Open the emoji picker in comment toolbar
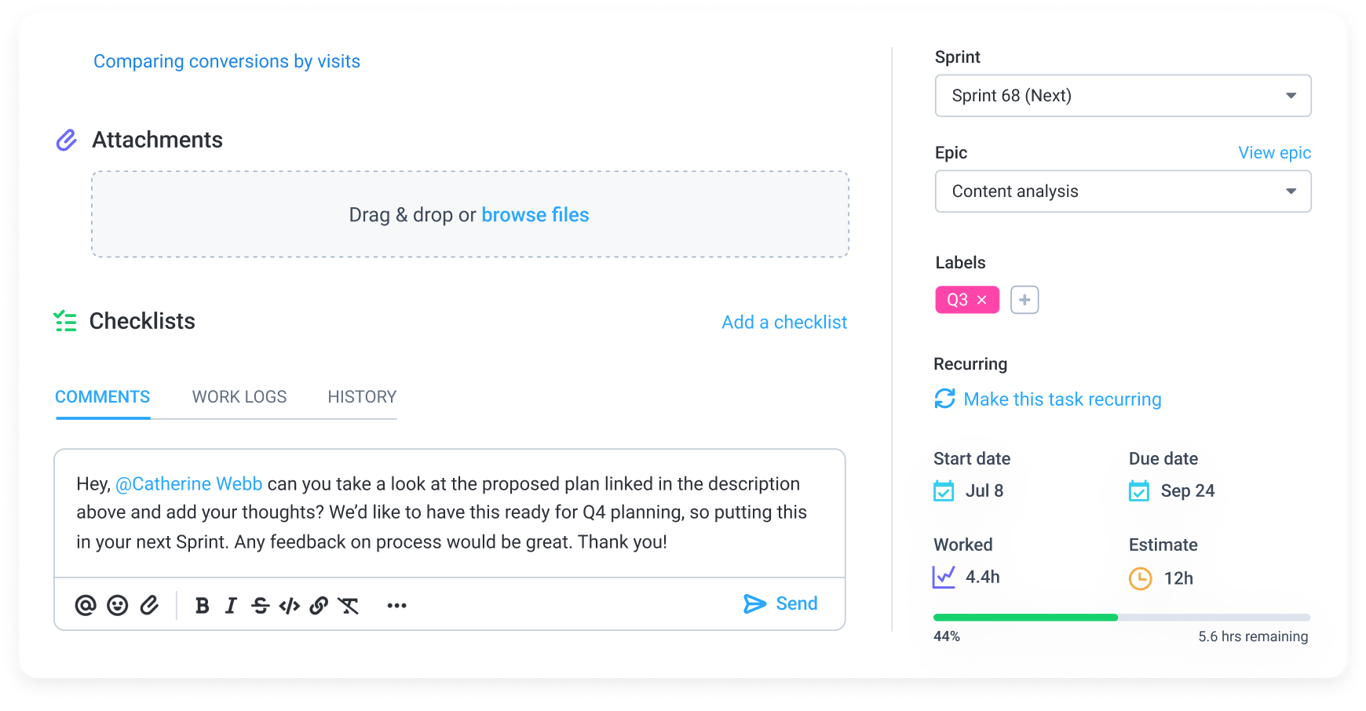 click(x=118, y=605)
